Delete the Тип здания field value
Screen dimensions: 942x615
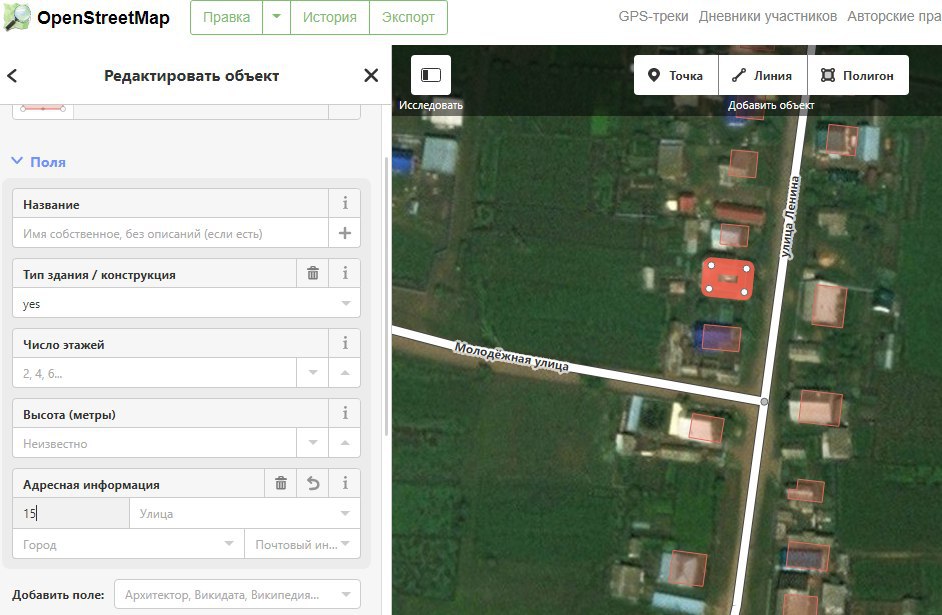click(x=313, y=274)
